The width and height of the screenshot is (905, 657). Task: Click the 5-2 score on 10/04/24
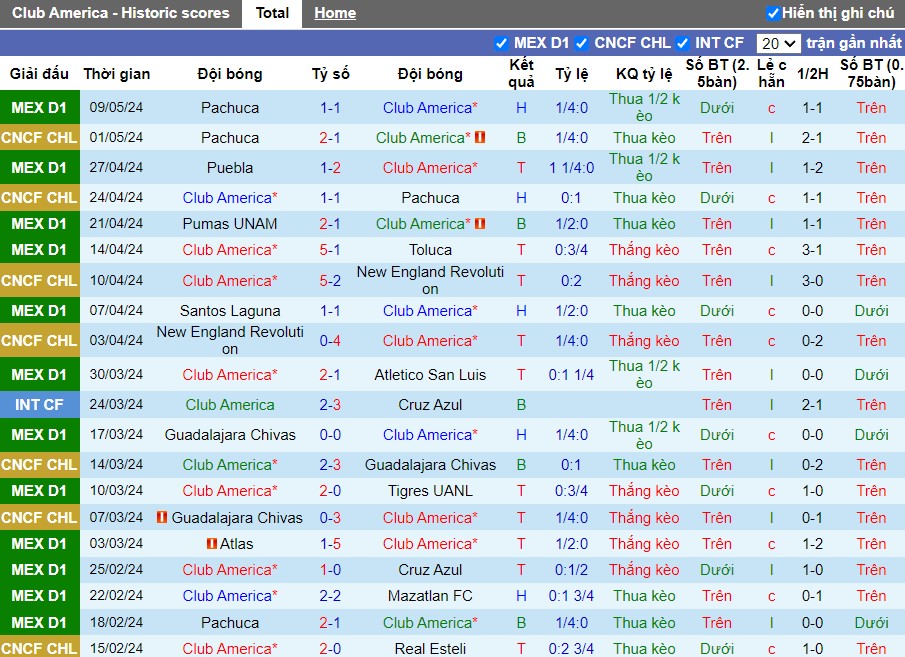tap(330, 281)
